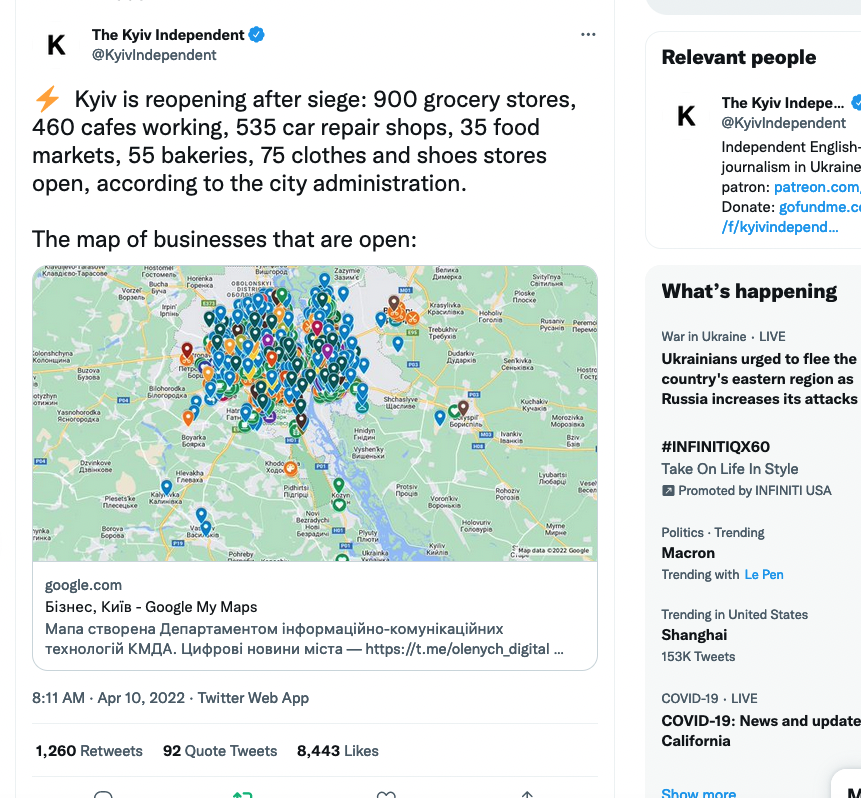View the 1,260 Retweets list
Viewport: 861px width, 798px height.
89,751
